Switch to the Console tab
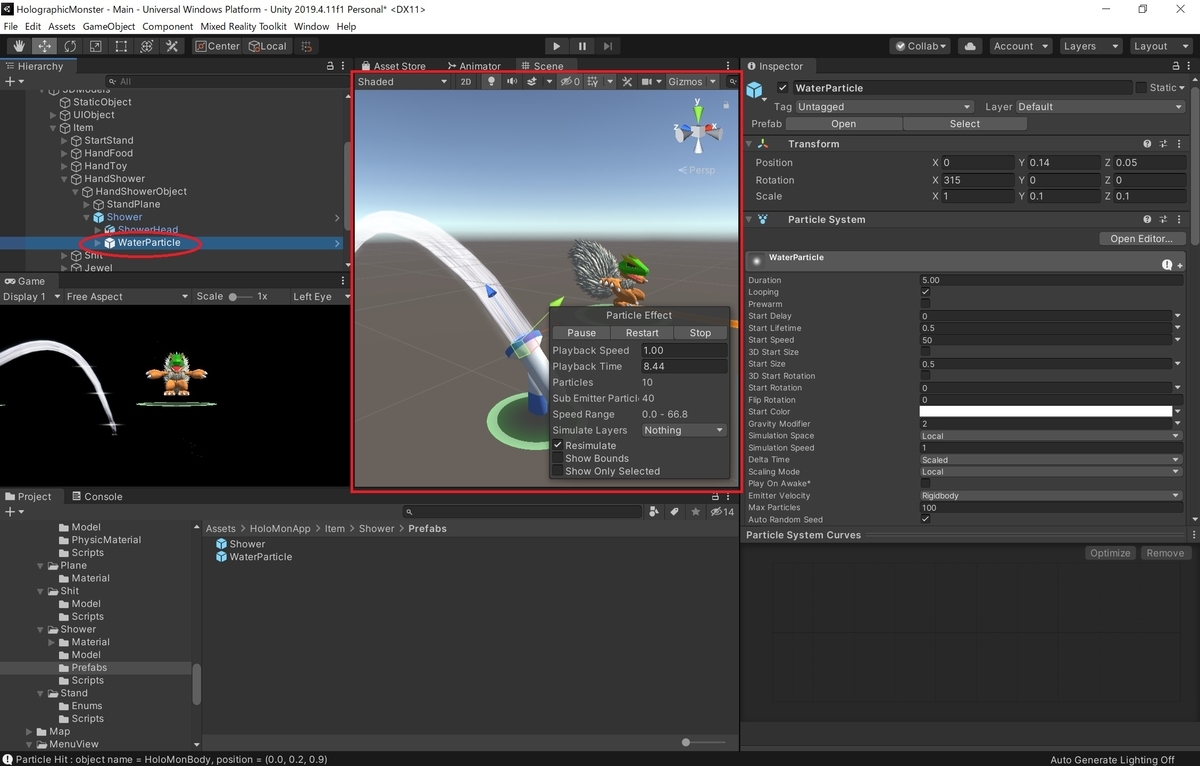Screen dimensions: 1200x766 [96, 496]
